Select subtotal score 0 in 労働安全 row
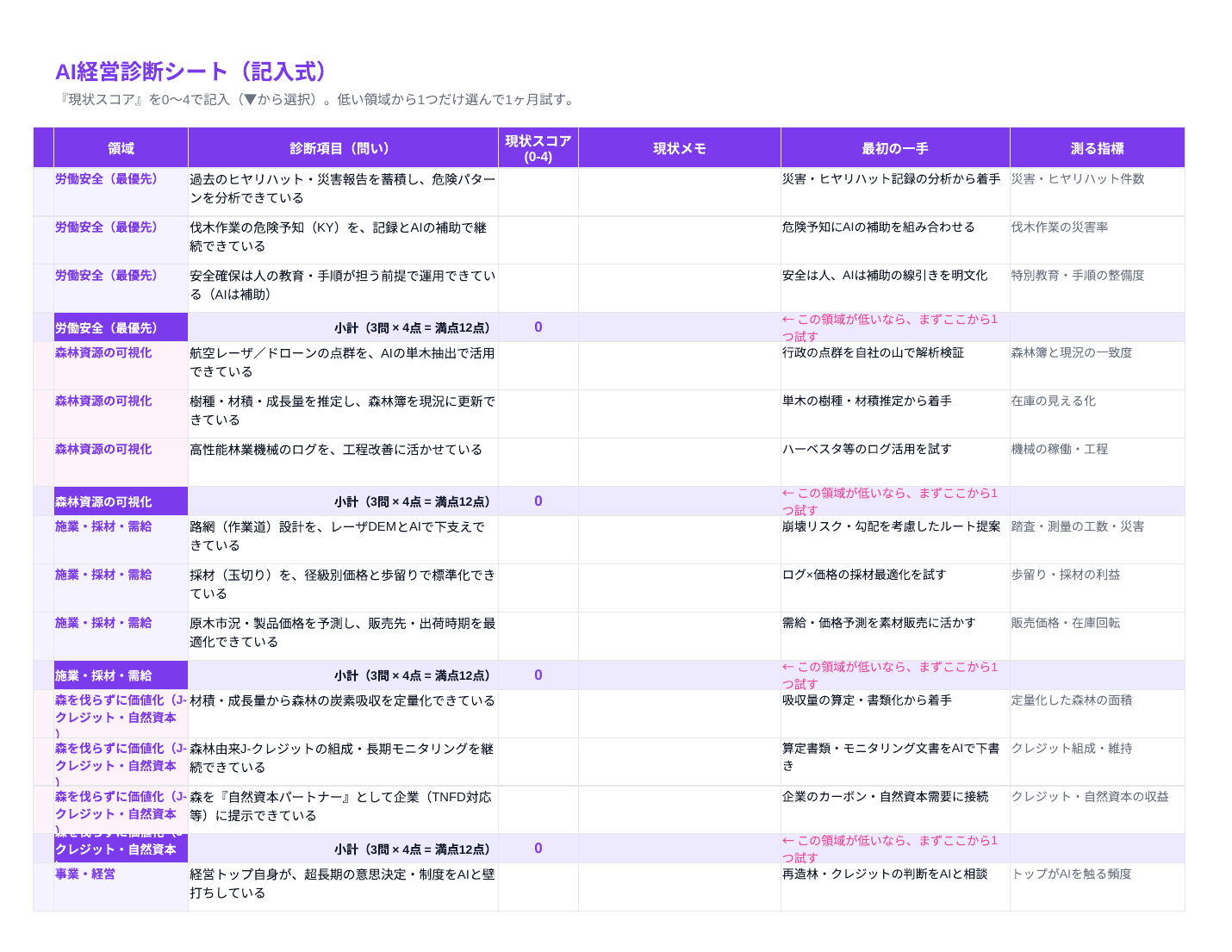 (x=538, y=327)
